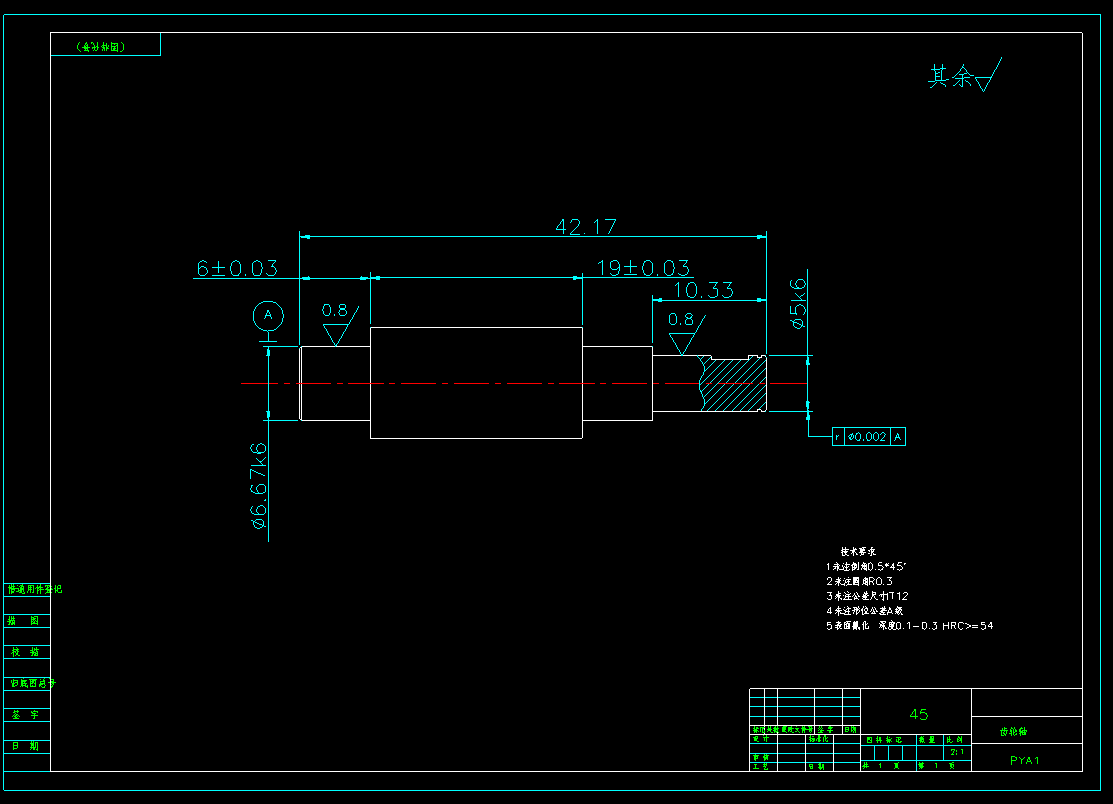This screenshot has height=804, width=1113.
Task: Click the 2:1 scale value
Action: tap(957, 752)
